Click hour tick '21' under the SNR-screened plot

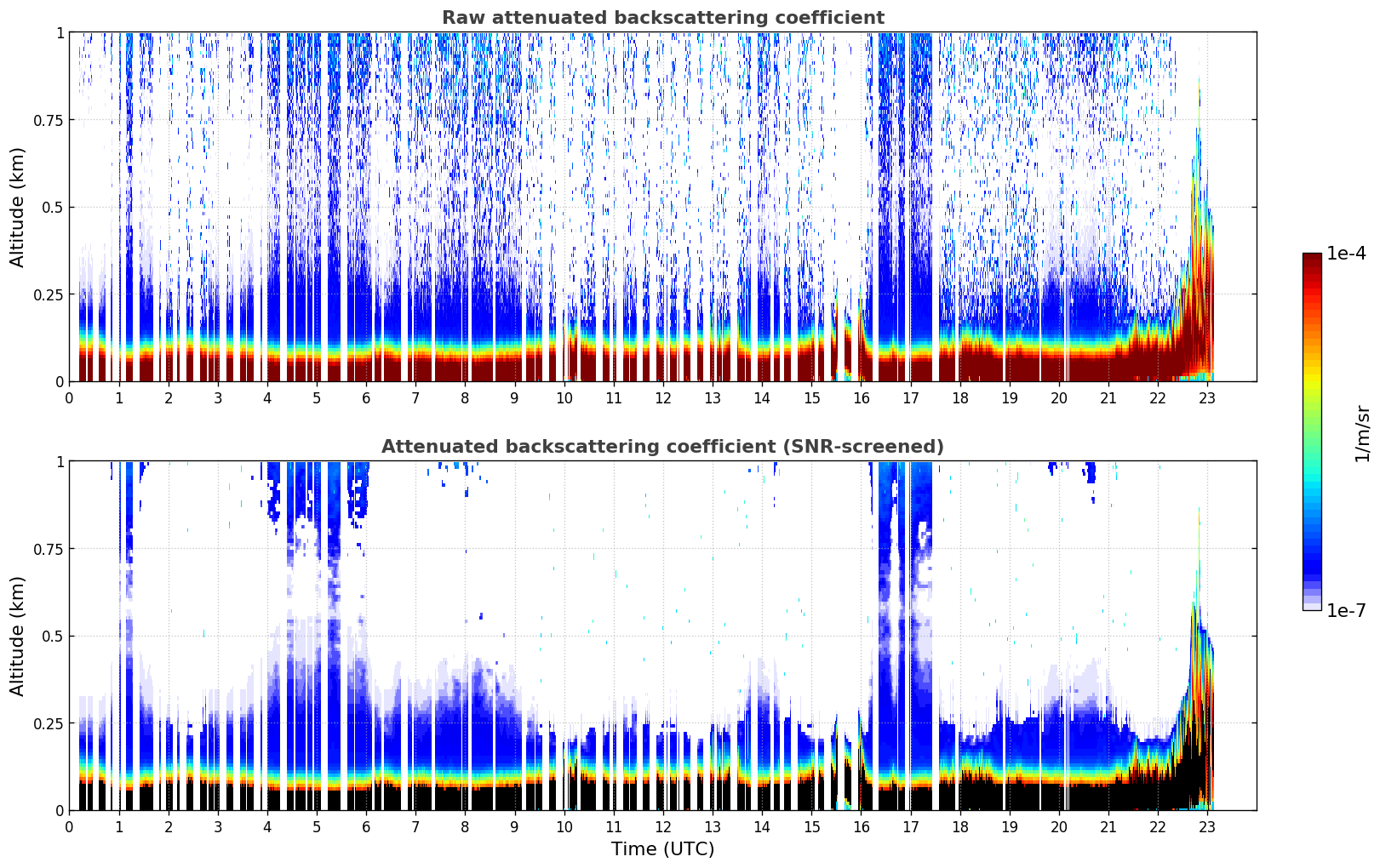coord(1108,826)
